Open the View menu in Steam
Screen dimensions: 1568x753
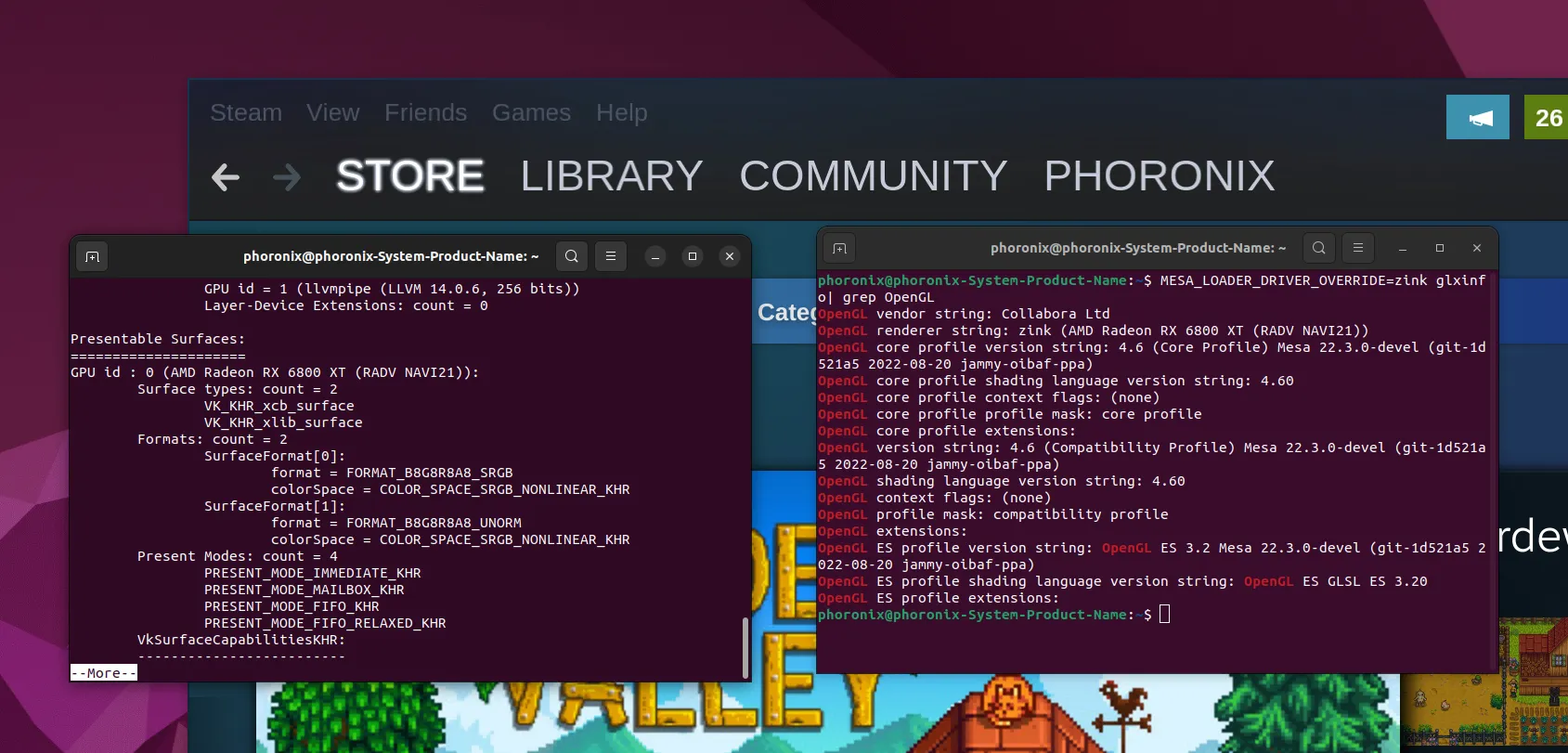pyautogui.click(x=332, y=112)
